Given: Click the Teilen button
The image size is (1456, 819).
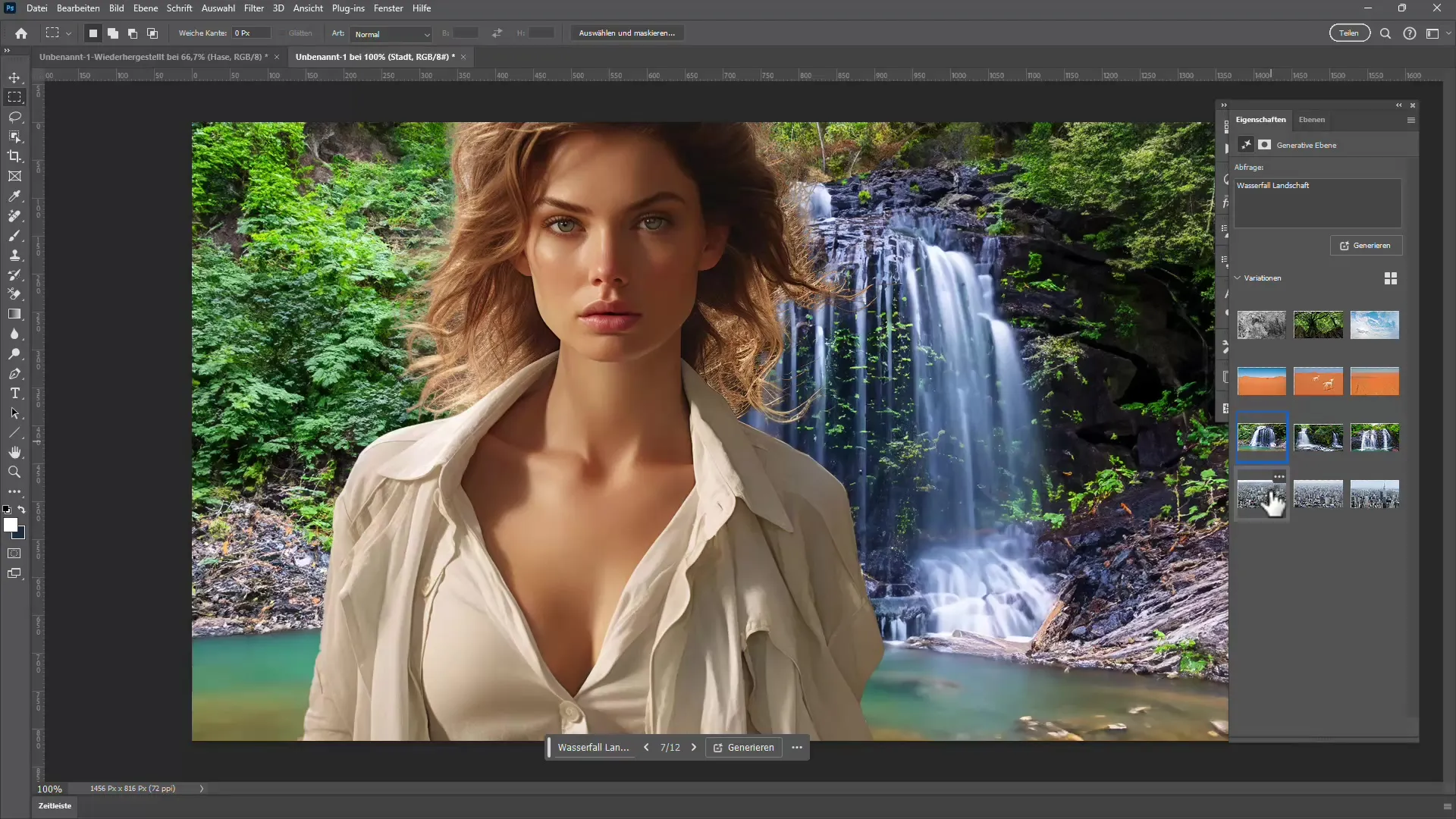Looking at the screenshot, I should coord(1349,33).
